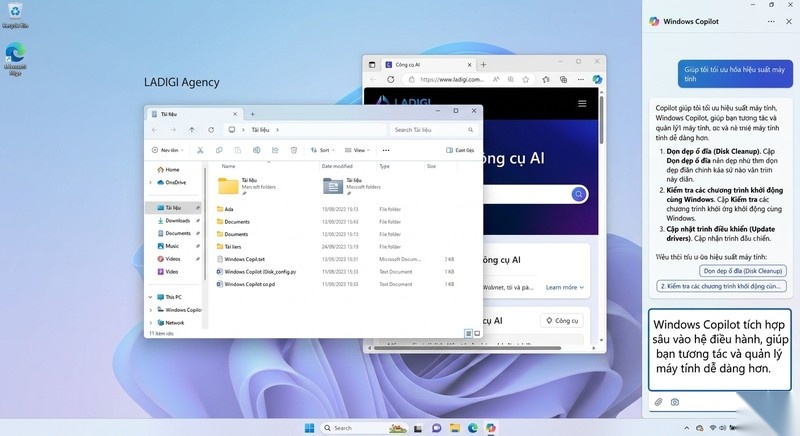Image resolution: width=800 pixels, height=436 pixels.
Task: Select Tài liệu tab in File Explorer
Action: 194,114
